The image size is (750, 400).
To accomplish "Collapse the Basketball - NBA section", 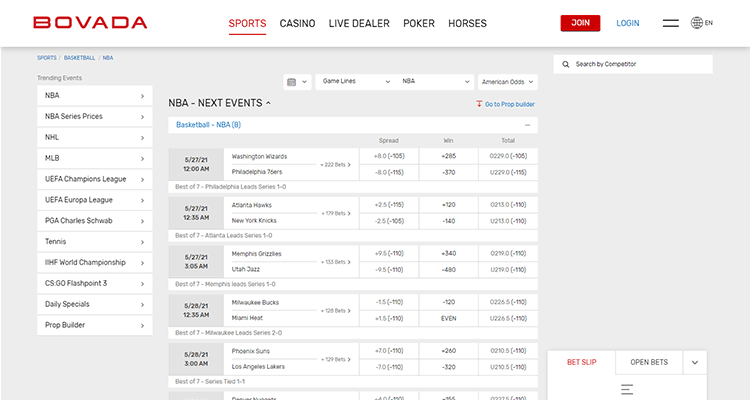I will tap(528, 125).
